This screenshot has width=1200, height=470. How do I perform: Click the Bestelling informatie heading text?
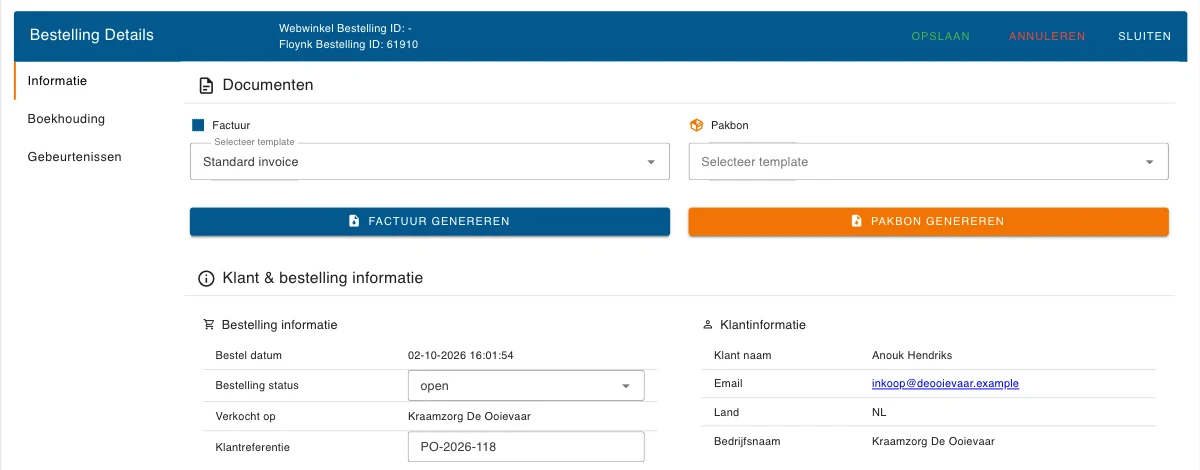pos(279,325)
